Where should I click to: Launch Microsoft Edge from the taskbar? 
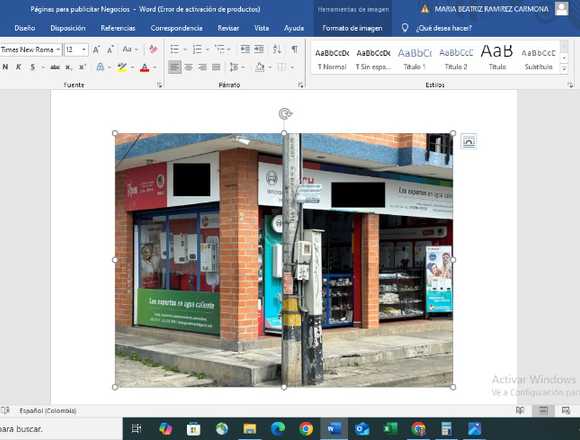278,429
